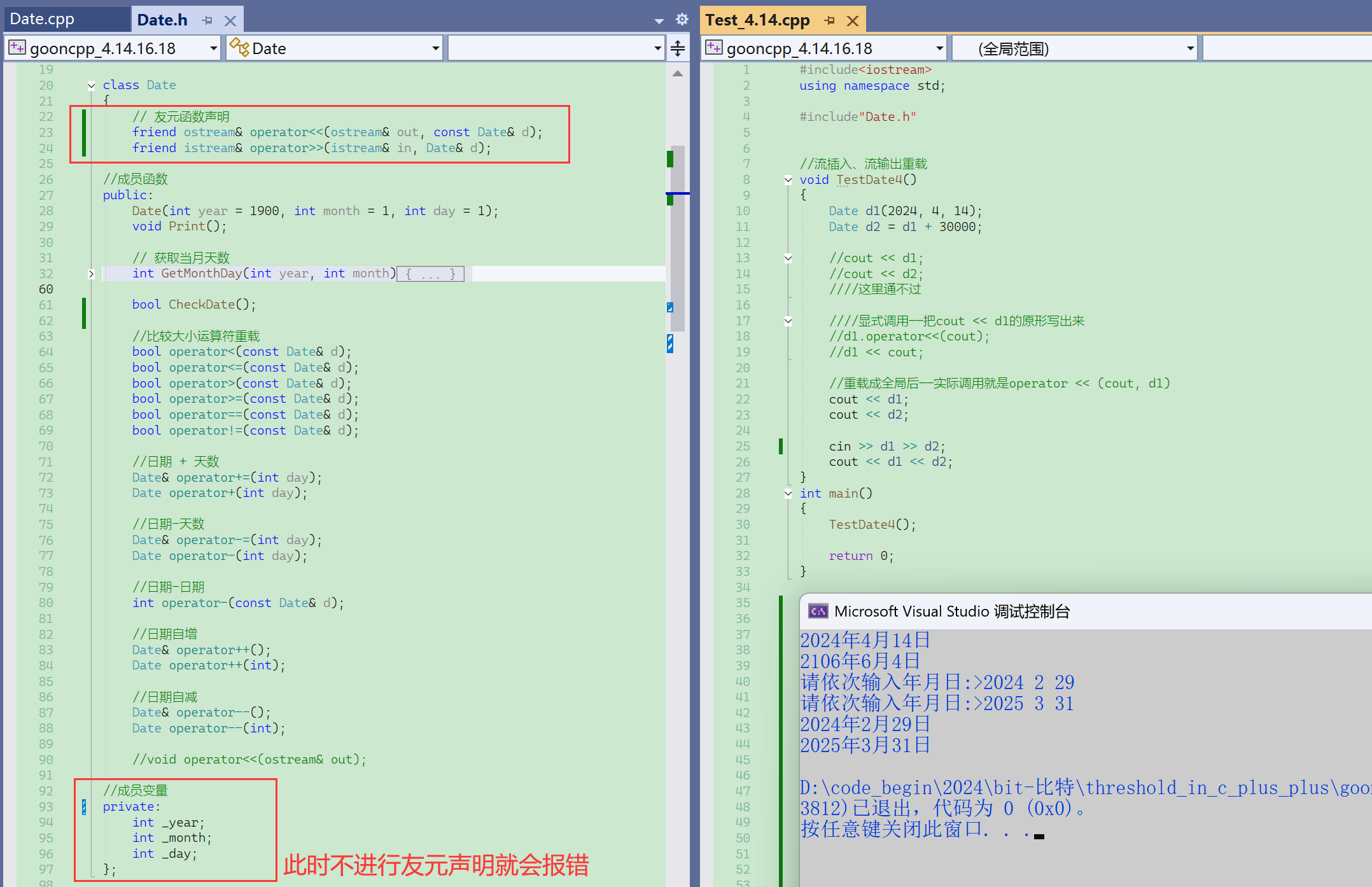The image size is (1372, 887).
Task: Click the cin >> d1 >> d2; line
Action: [x=887, y=446]
